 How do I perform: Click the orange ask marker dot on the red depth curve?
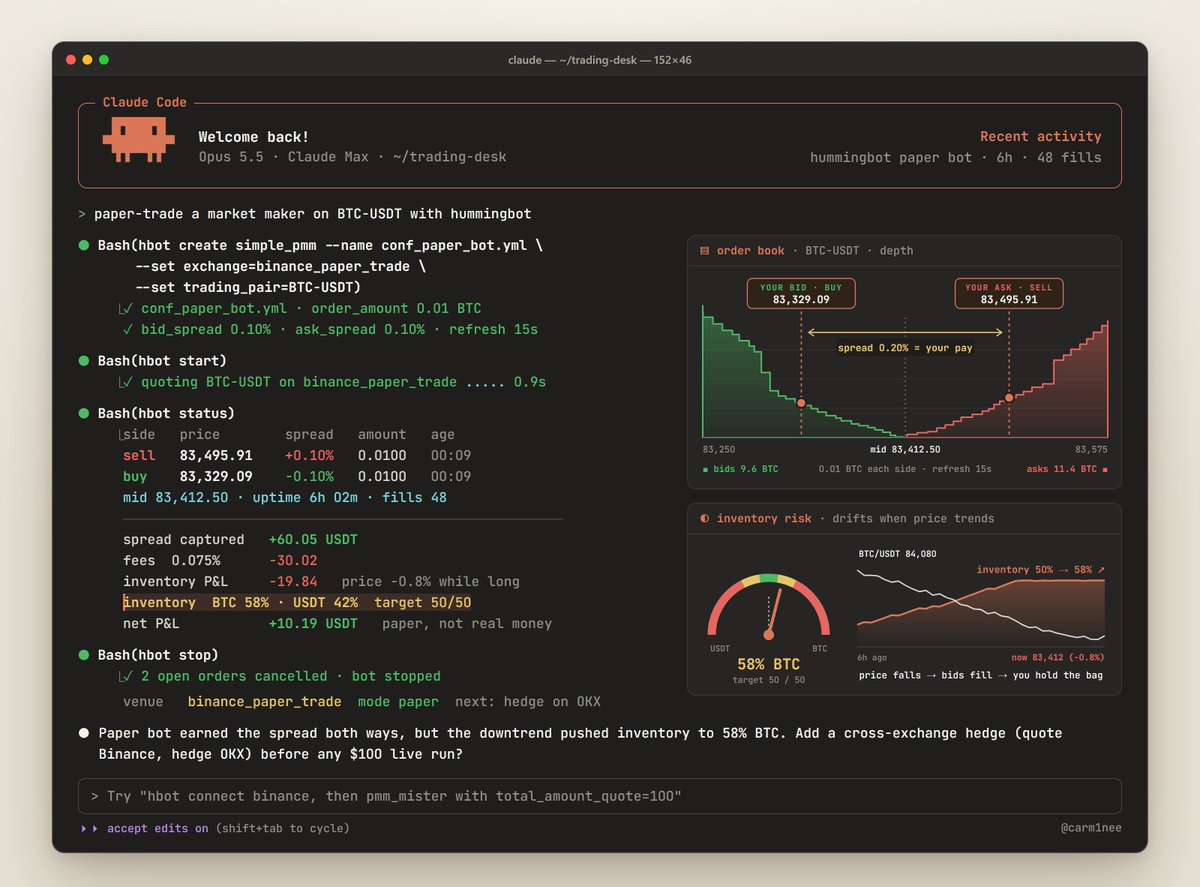[x=1009, y=397]
